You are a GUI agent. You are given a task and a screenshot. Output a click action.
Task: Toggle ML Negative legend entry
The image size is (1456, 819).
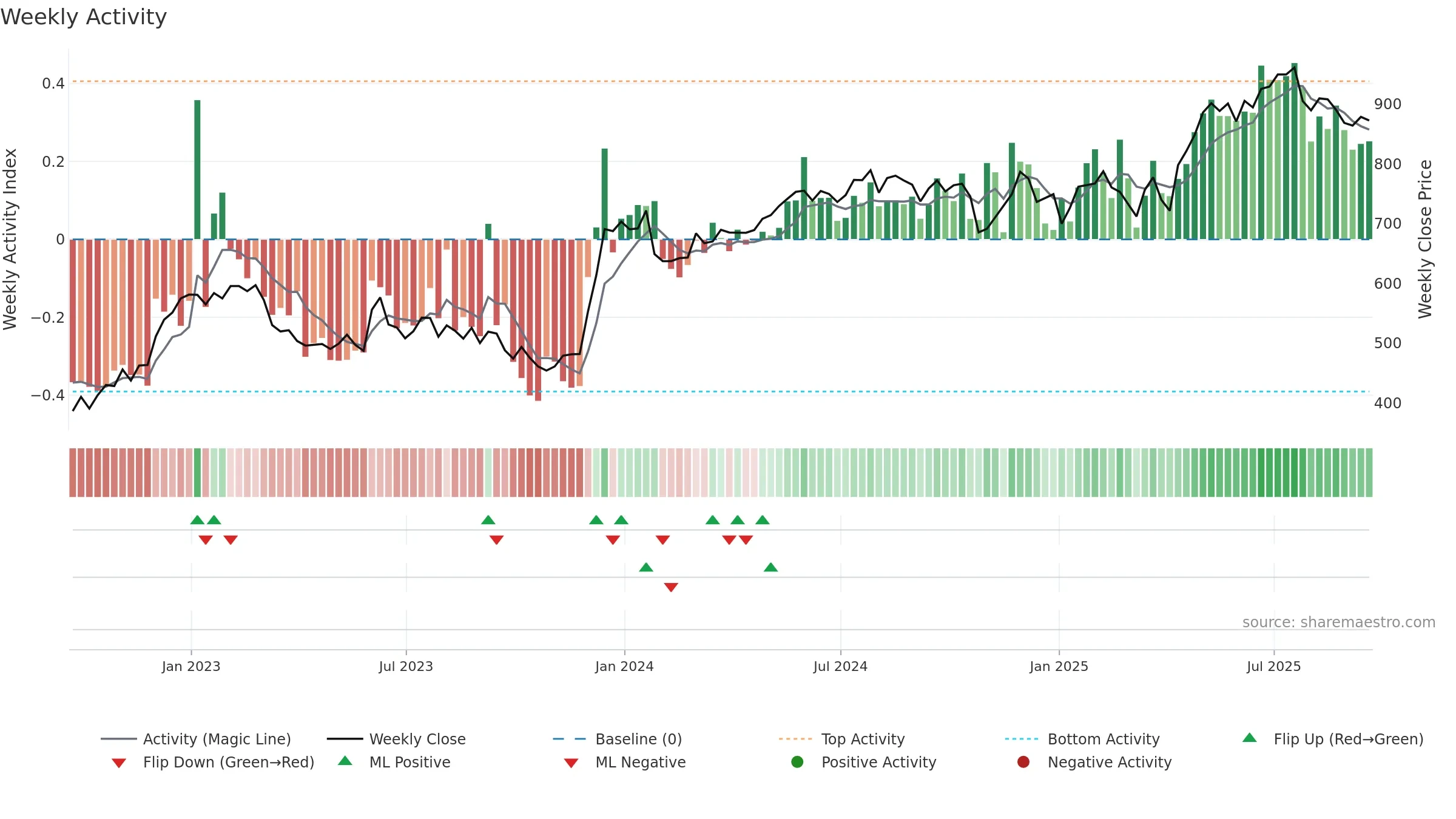click(x=625, y=762)
